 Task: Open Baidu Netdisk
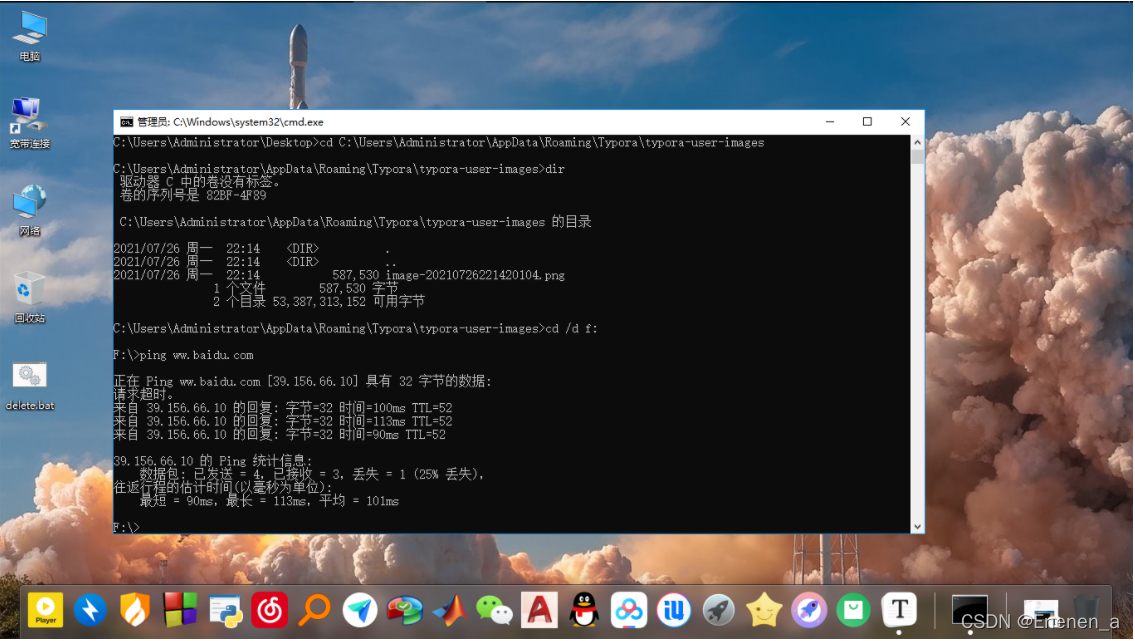(x=628, y=609)
